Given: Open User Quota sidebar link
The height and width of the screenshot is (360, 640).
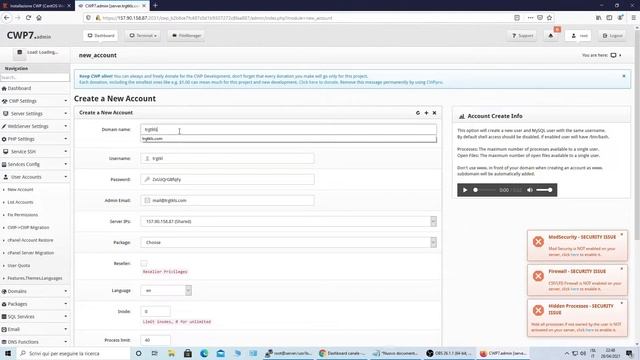Looking at the screenshot, I should click(x=19, y=265).
